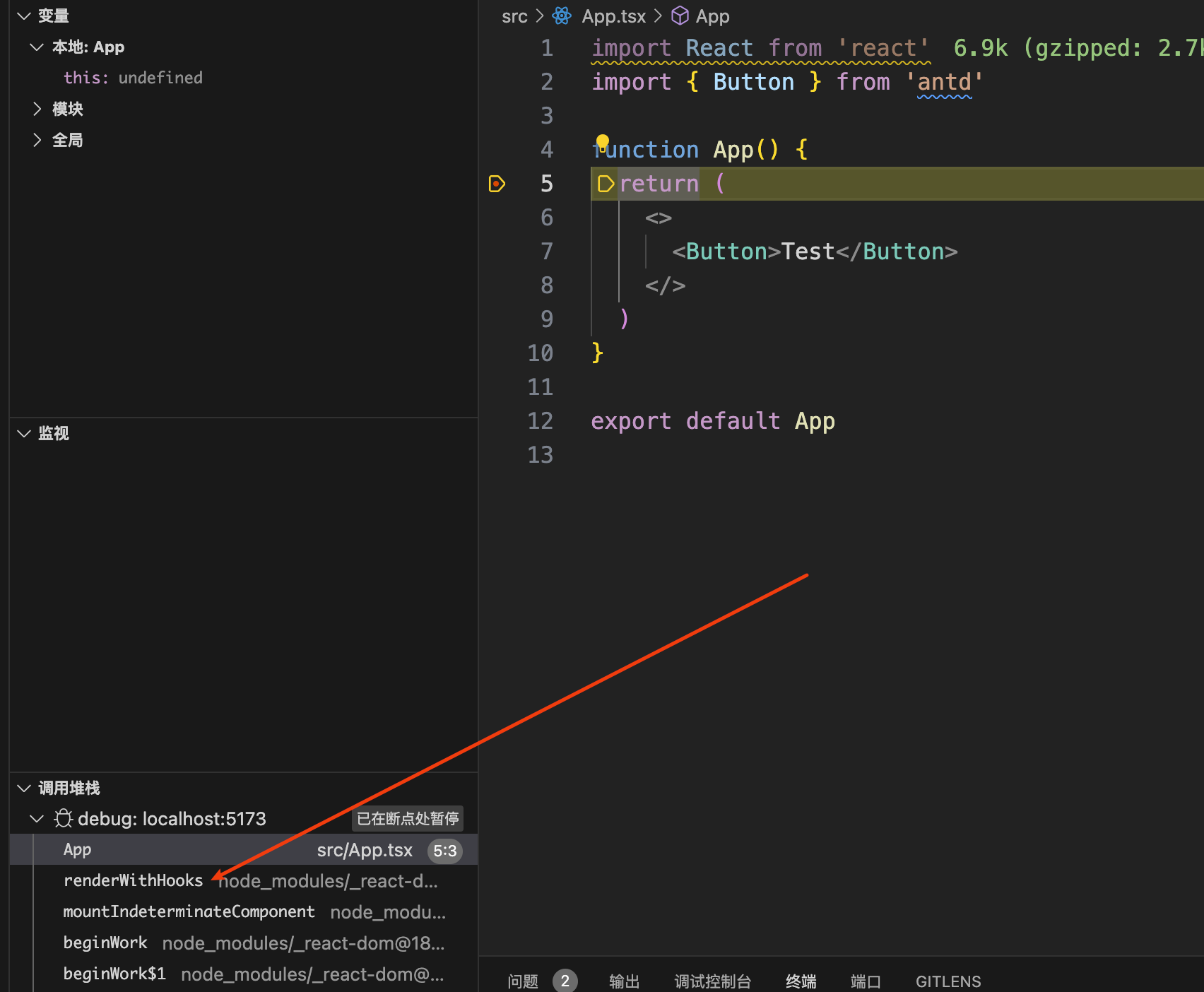Click the React file icon in breadcrumb

click(562, 16)
